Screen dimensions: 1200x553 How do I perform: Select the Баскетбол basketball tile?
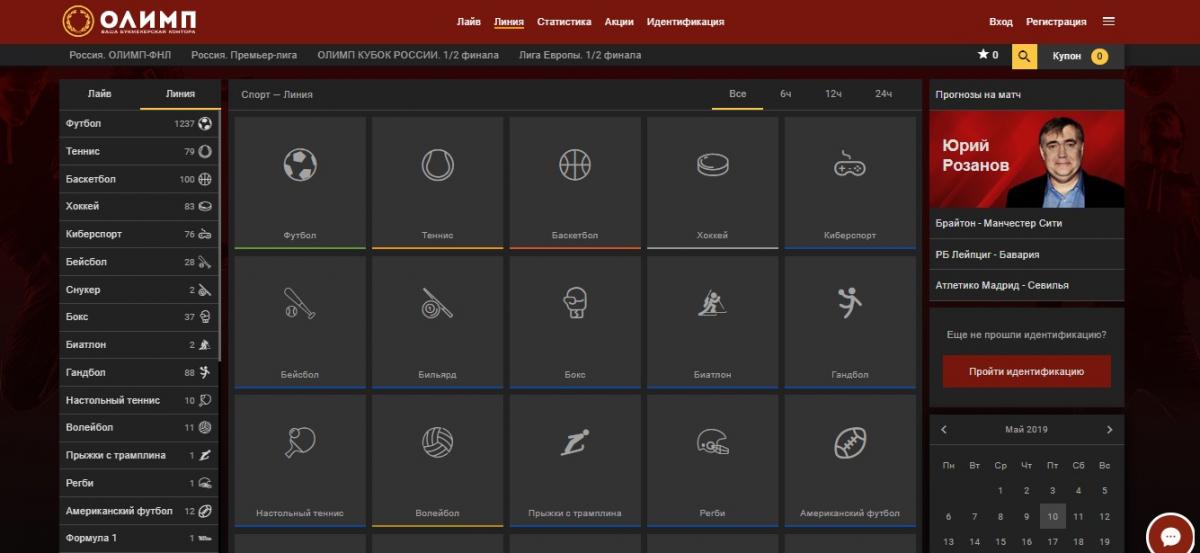pos(575,182)
